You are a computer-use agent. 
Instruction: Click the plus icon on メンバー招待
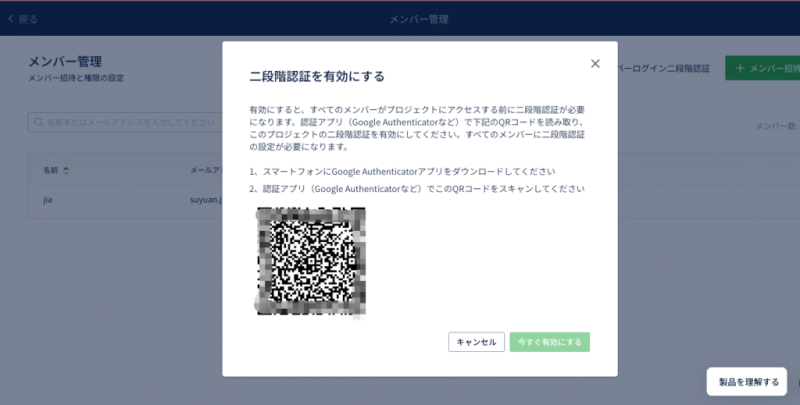(x=740, y=69)
